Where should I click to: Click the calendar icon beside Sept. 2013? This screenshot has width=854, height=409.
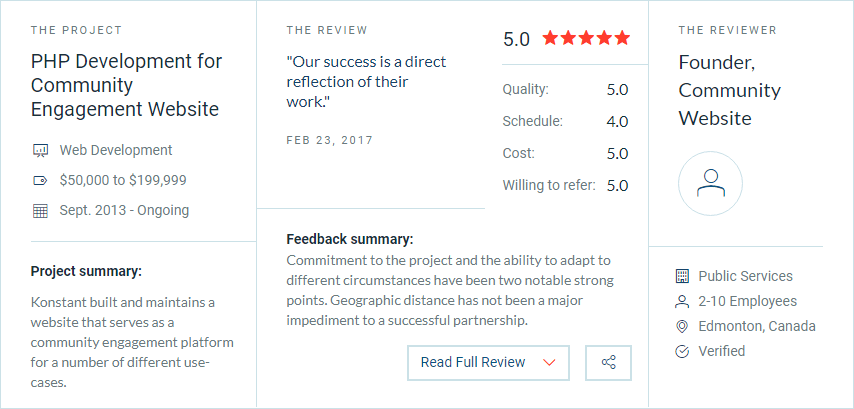click(41, 211)
